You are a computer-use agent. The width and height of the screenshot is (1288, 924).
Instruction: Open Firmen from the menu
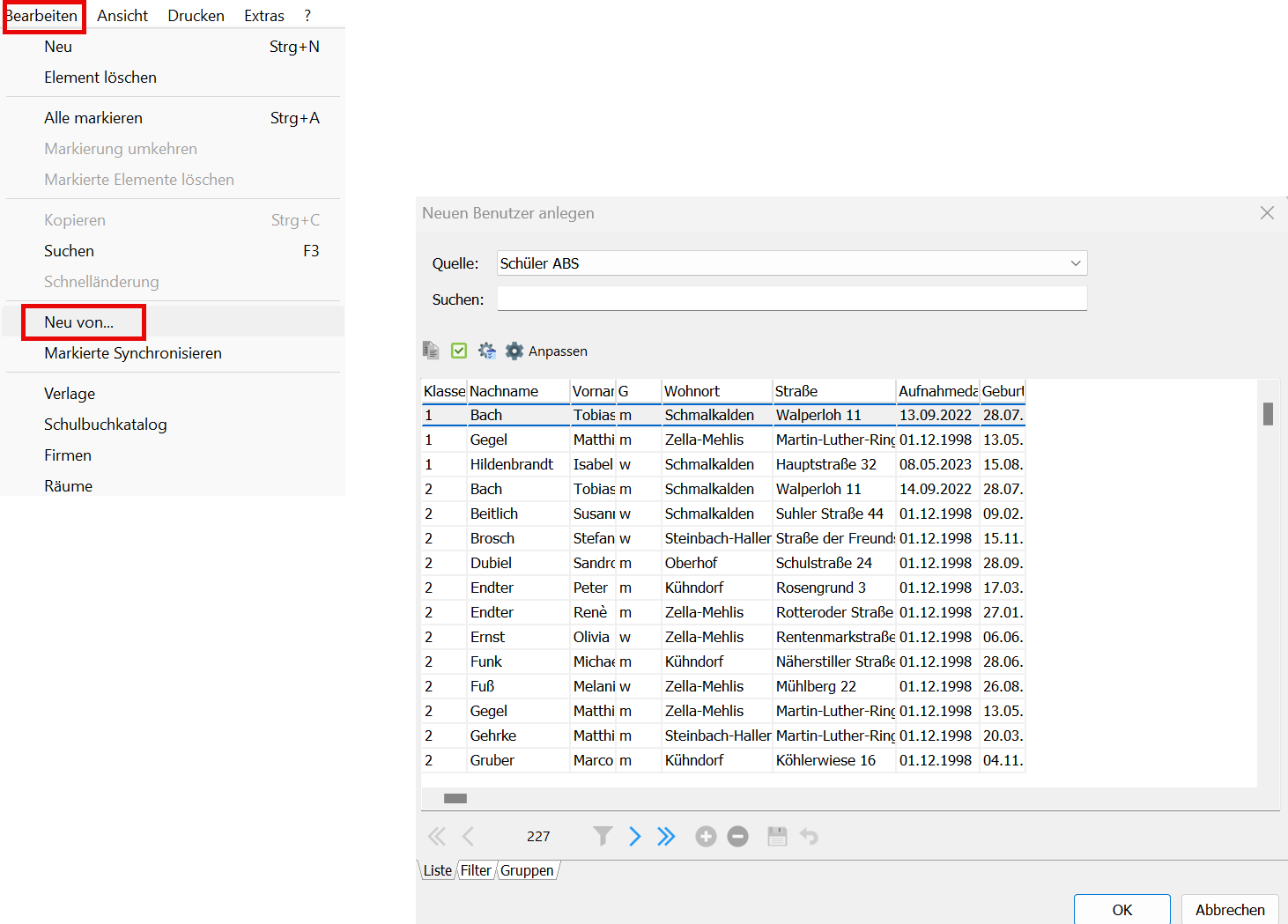pyautogui.click(x=174, y=455)
